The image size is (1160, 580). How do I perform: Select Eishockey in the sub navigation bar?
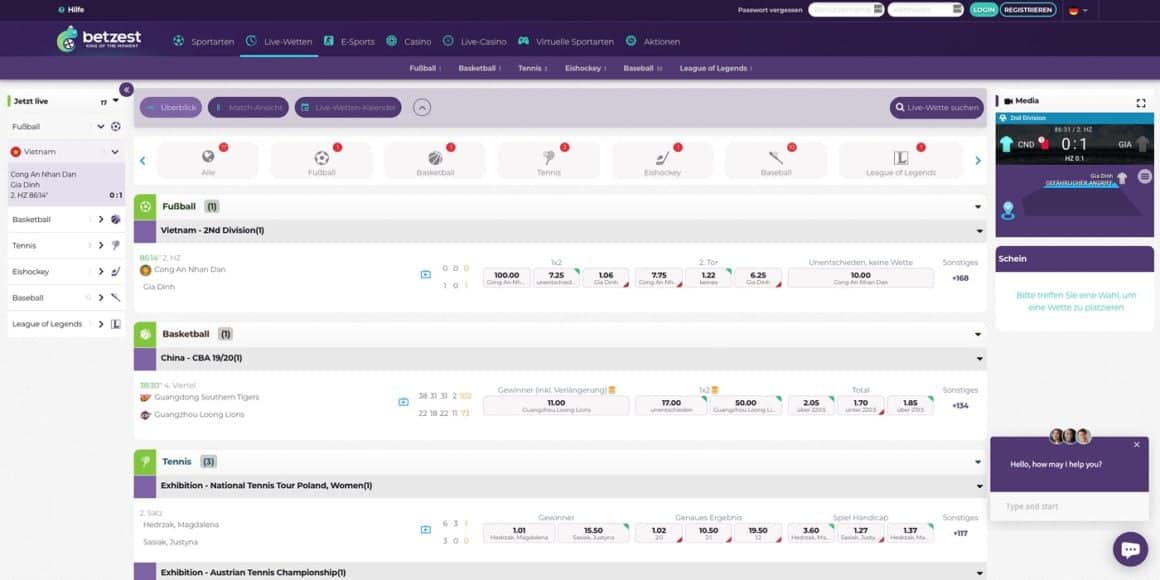(584, 68)
